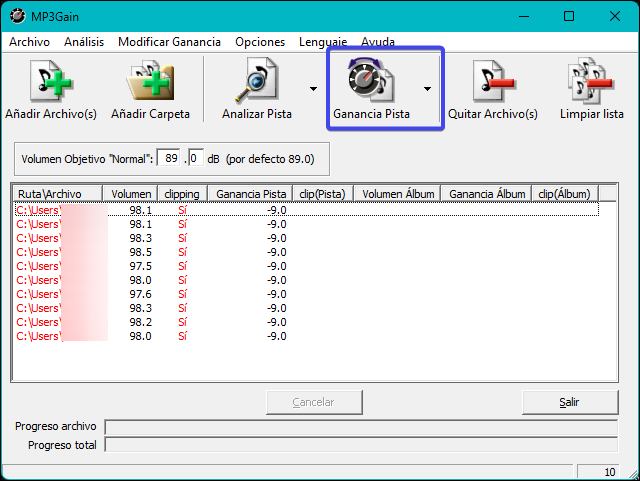Maximize the MP3Gain window

pyautogui.click(x=569, y=16)
